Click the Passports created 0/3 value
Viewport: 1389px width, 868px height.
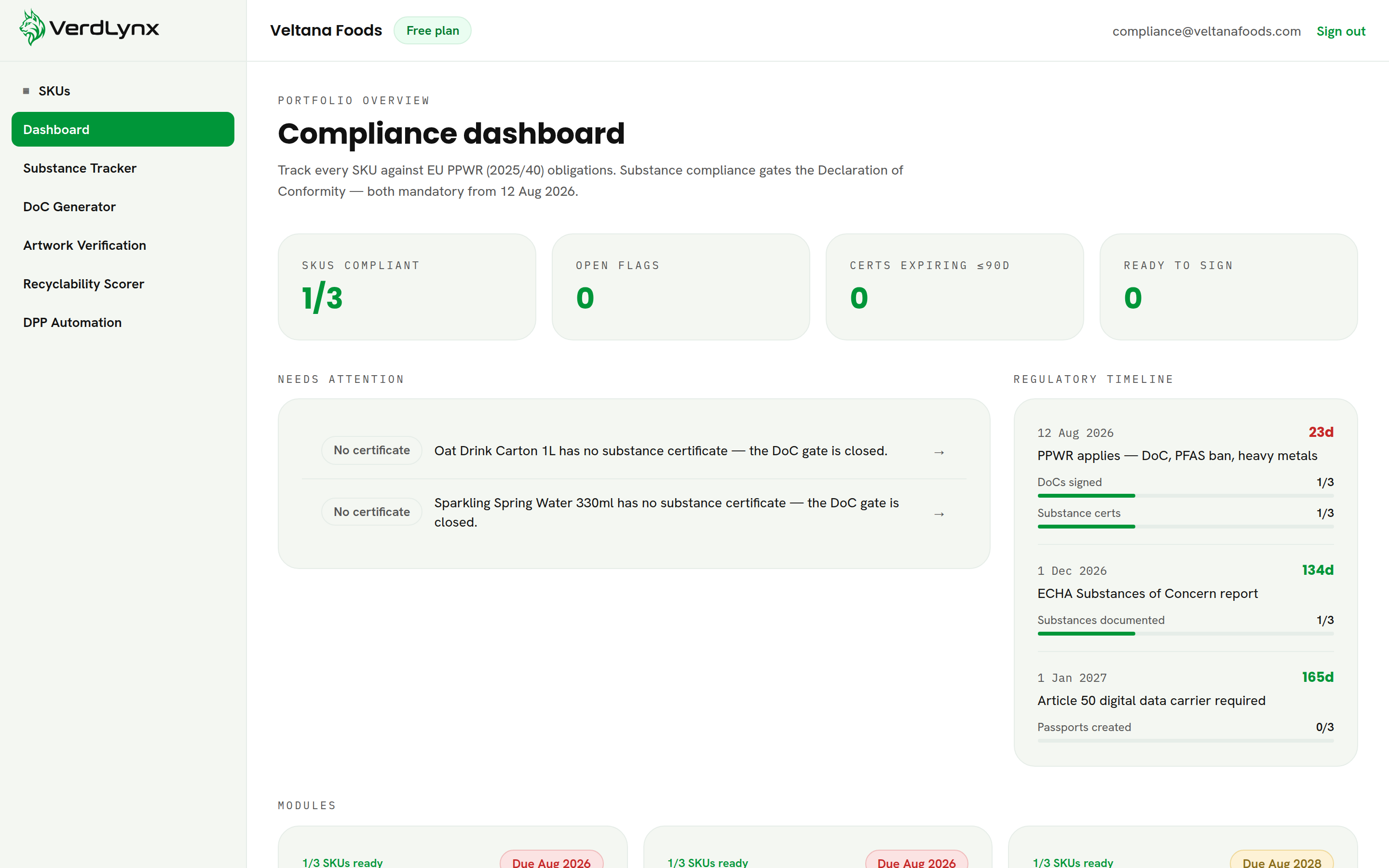click(x=1325, y=727)
